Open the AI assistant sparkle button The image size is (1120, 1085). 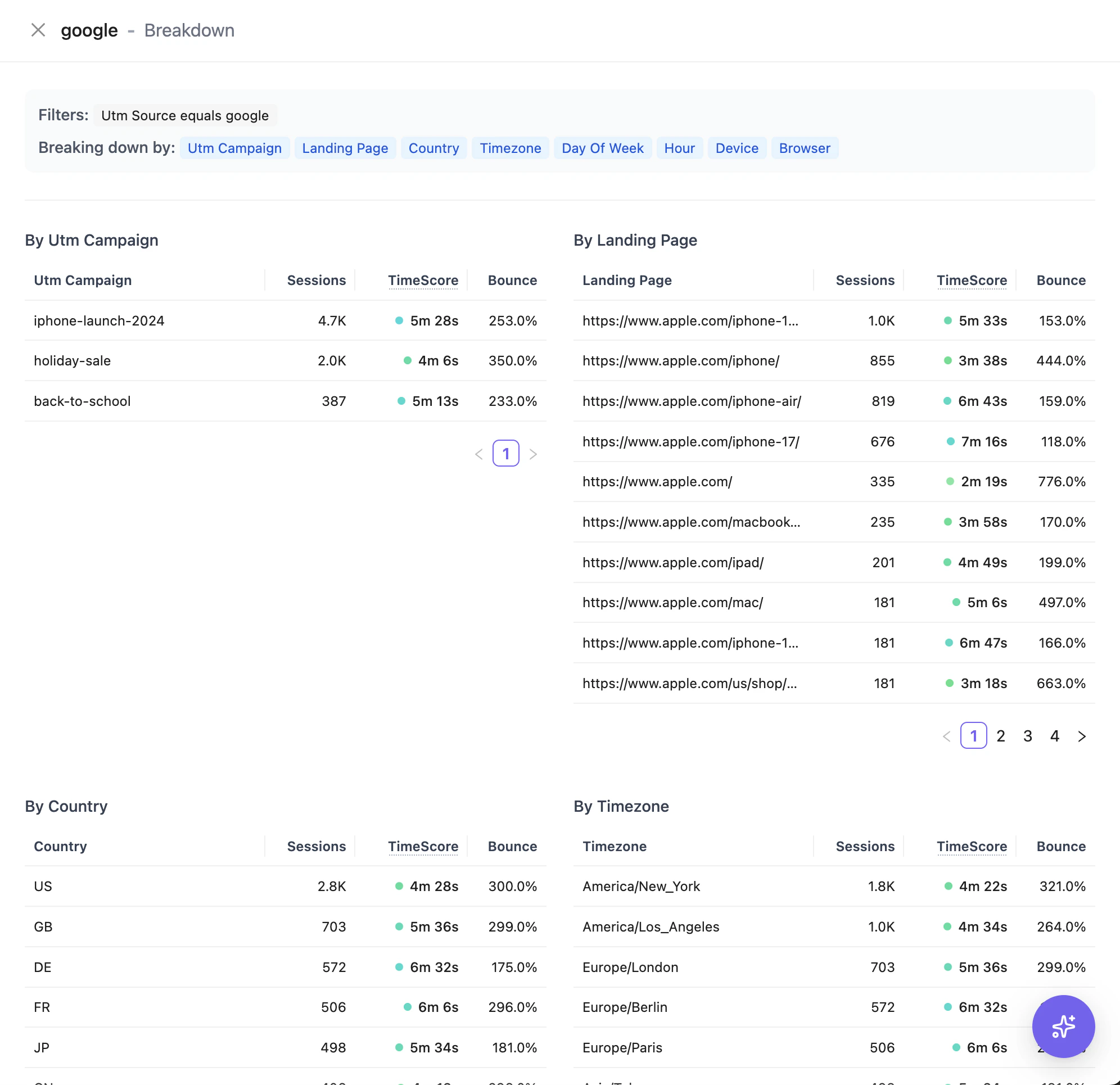point(1063,1026)
